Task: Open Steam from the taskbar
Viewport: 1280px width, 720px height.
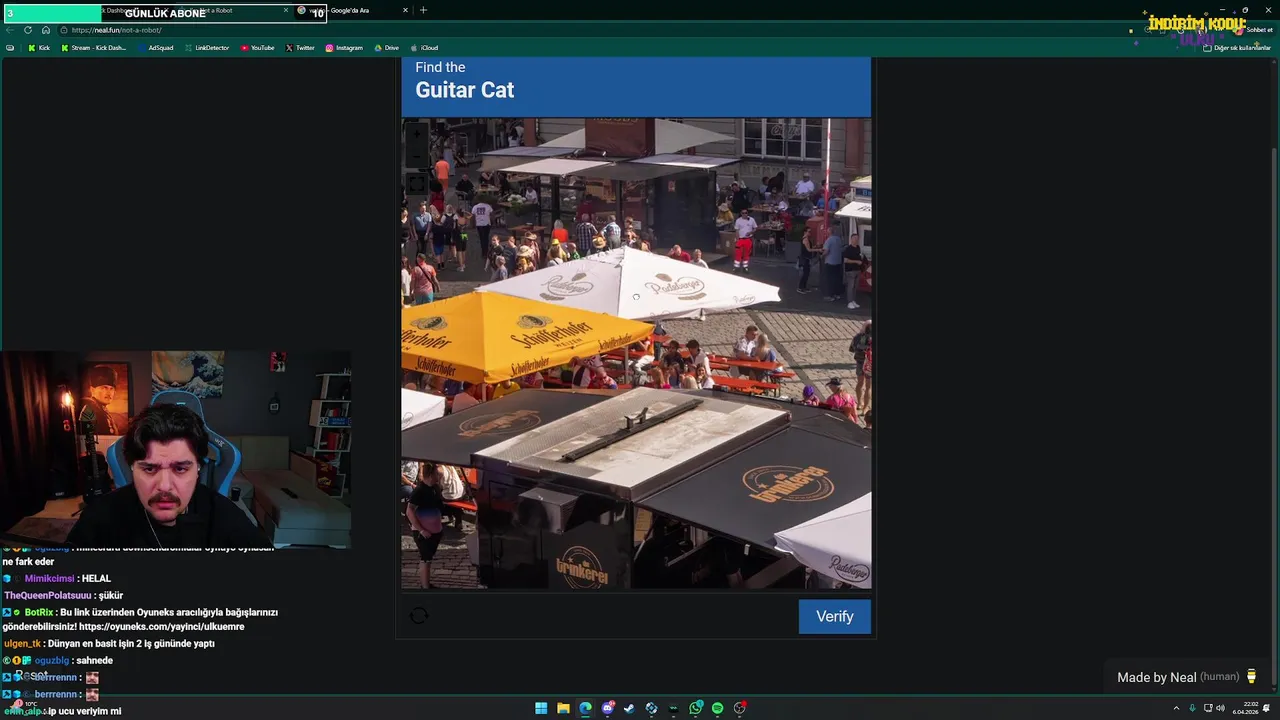Action: (629, 708)
